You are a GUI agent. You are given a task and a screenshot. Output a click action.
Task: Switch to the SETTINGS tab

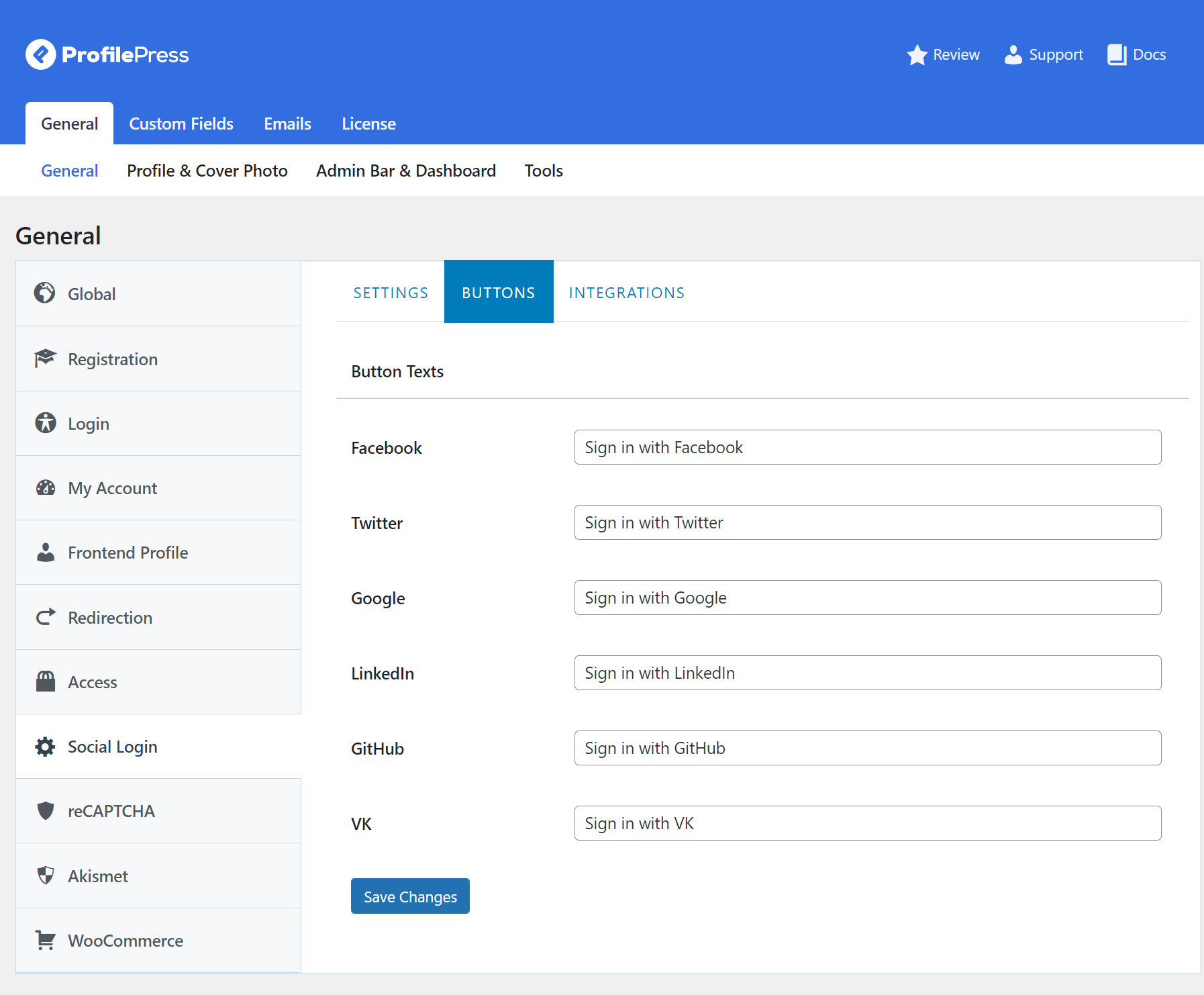[391, 293]
